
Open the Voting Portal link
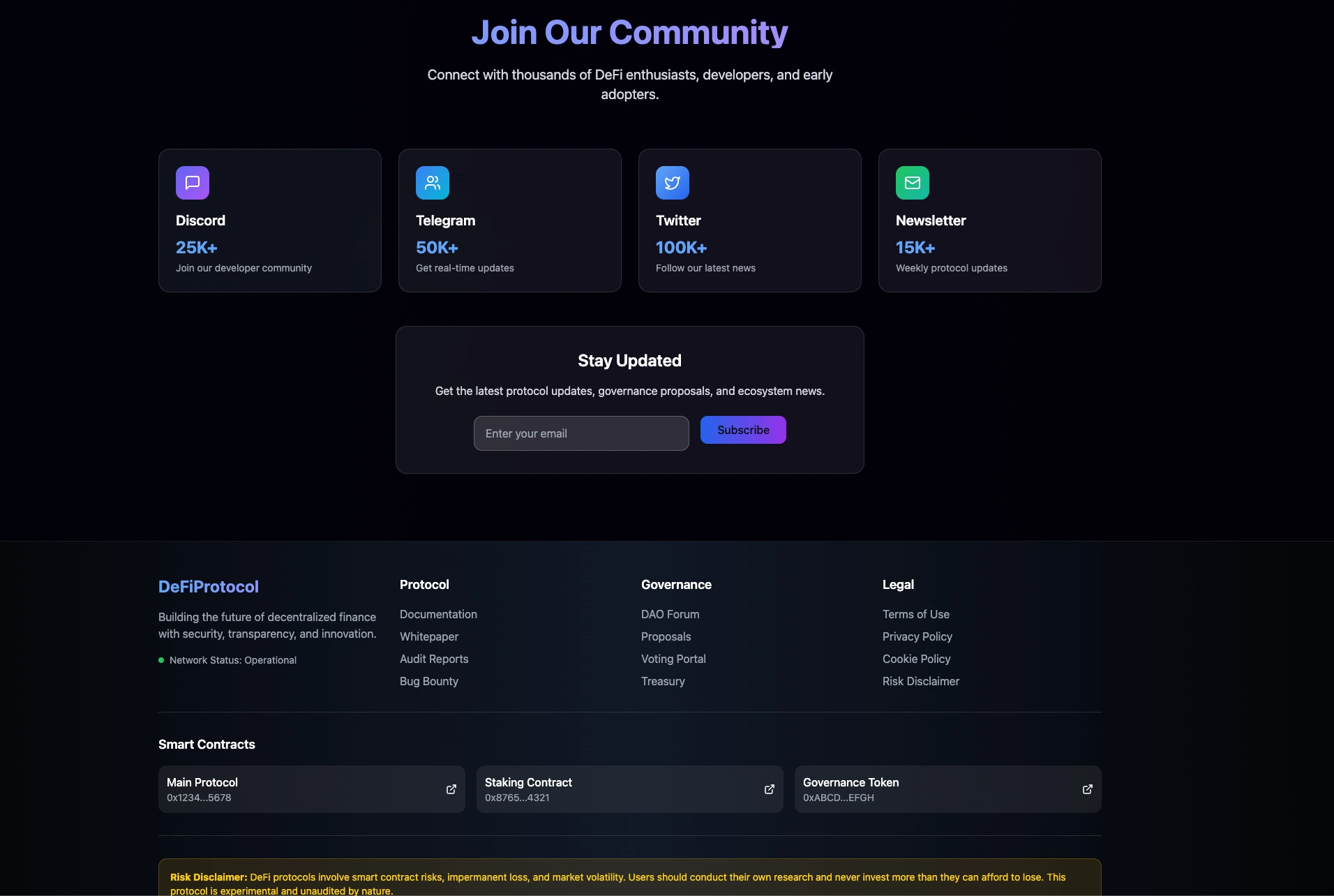pos(673,659)
